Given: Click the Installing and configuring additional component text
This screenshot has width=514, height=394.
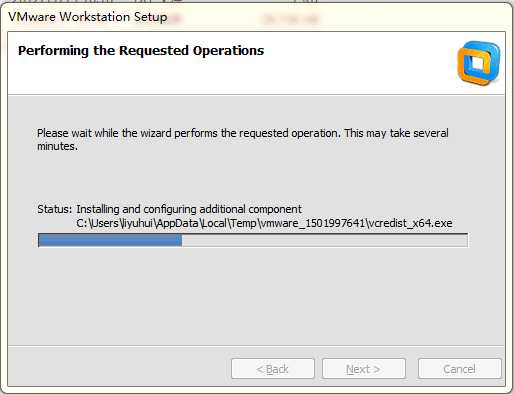Looking at the screenshot, I should click(189, 209).
